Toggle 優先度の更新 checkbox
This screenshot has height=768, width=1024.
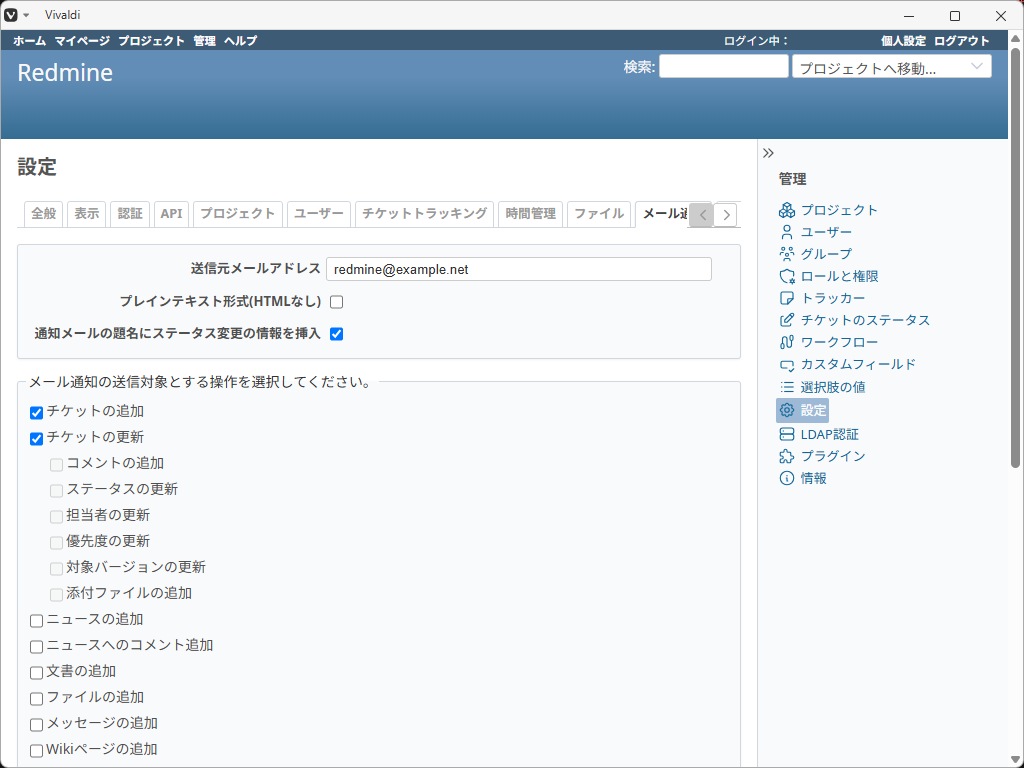click(56, 543)
